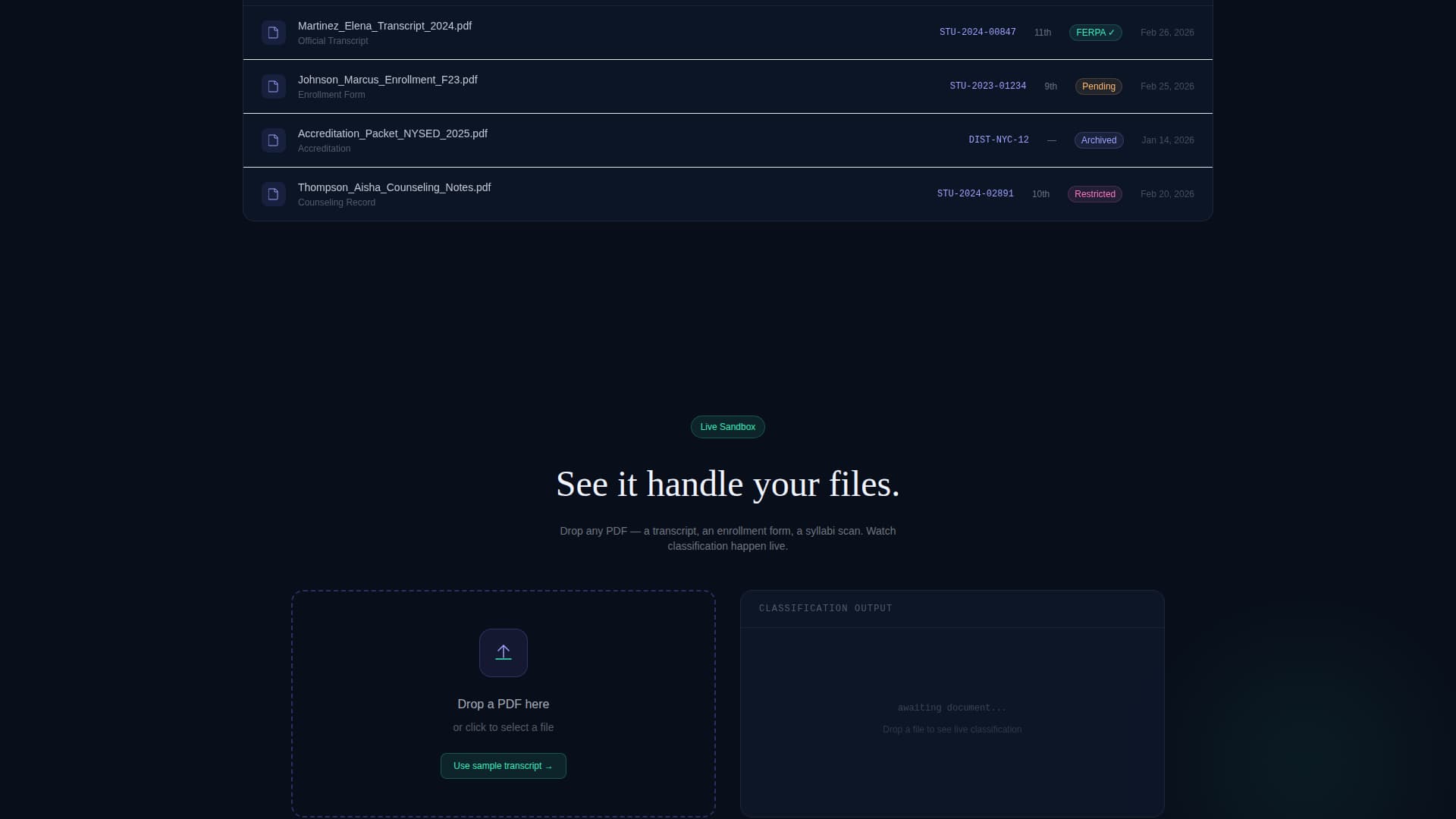Click the file icon beside Thompson_Aisha_Counseling_Notes.pdf
The width and height of the screenshot is (1456, 819).
[273, 194]
